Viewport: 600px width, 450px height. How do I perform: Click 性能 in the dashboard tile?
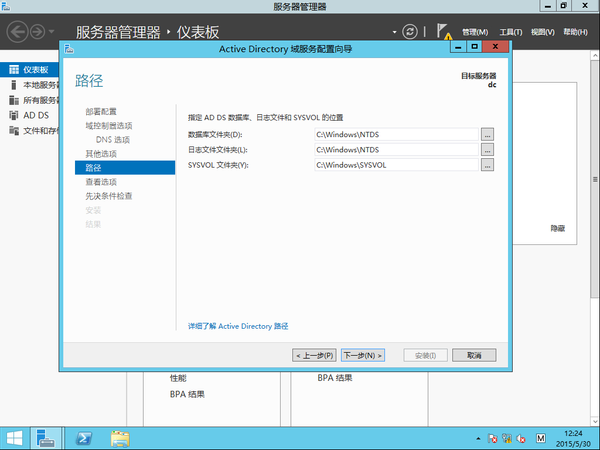point(178,378)
